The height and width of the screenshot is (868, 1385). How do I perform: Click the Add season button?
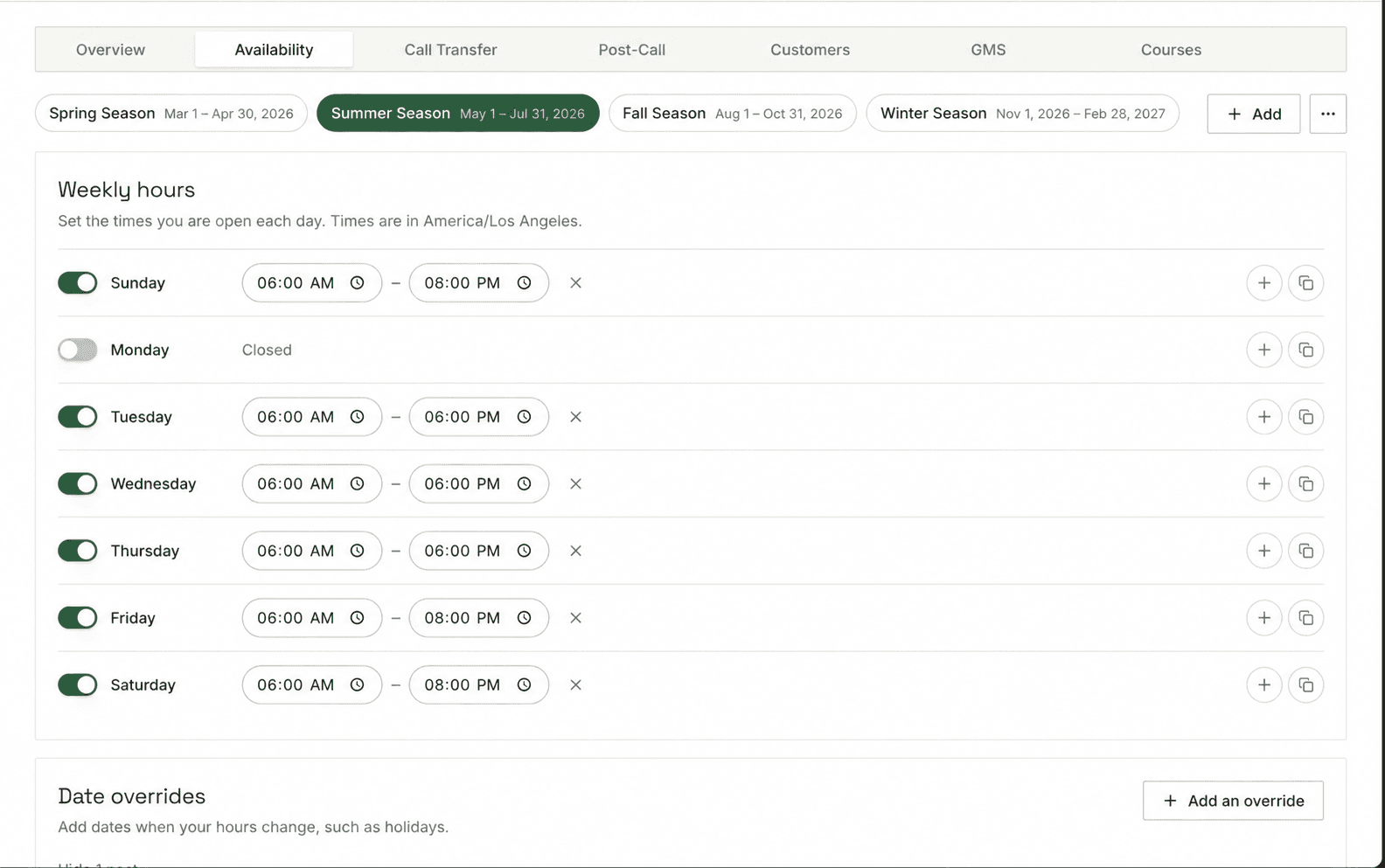1253,114
